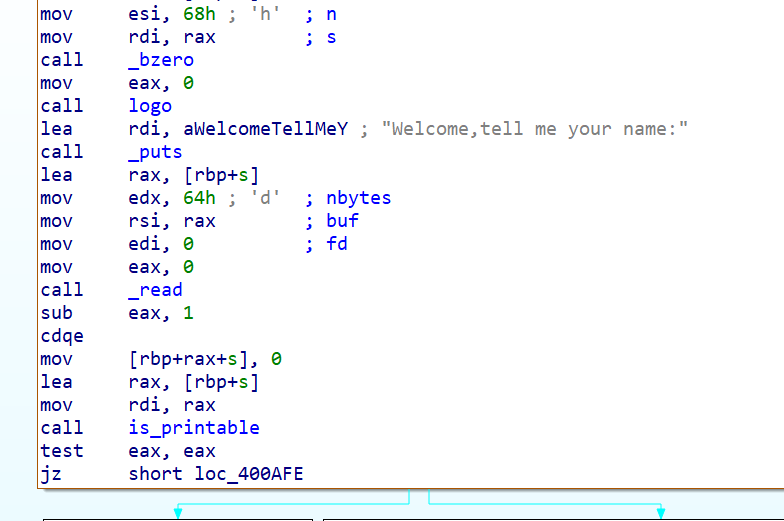Viewport: 784px width, 521px height.
Task: Click the sub eax, 1 instruction
Action: coord(116,313)
